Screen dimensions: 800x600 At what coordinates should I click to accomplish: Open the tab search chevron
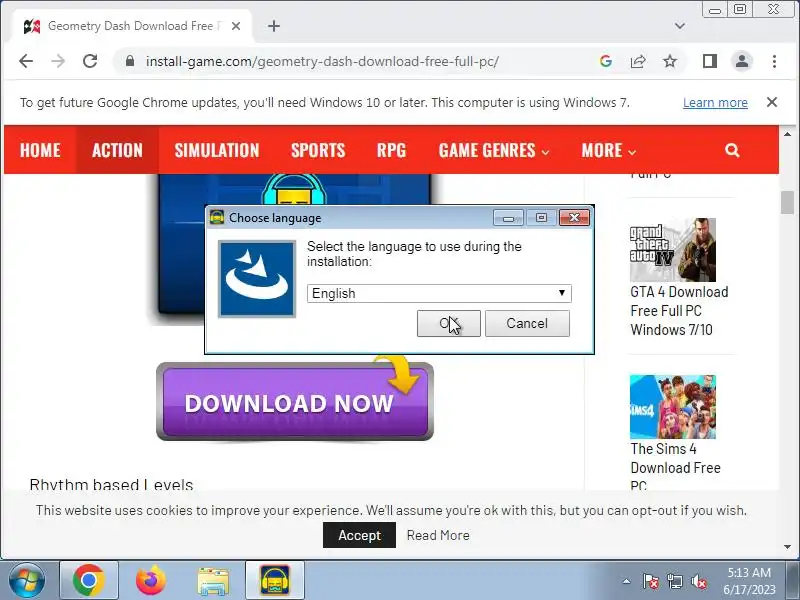point(680,26)
